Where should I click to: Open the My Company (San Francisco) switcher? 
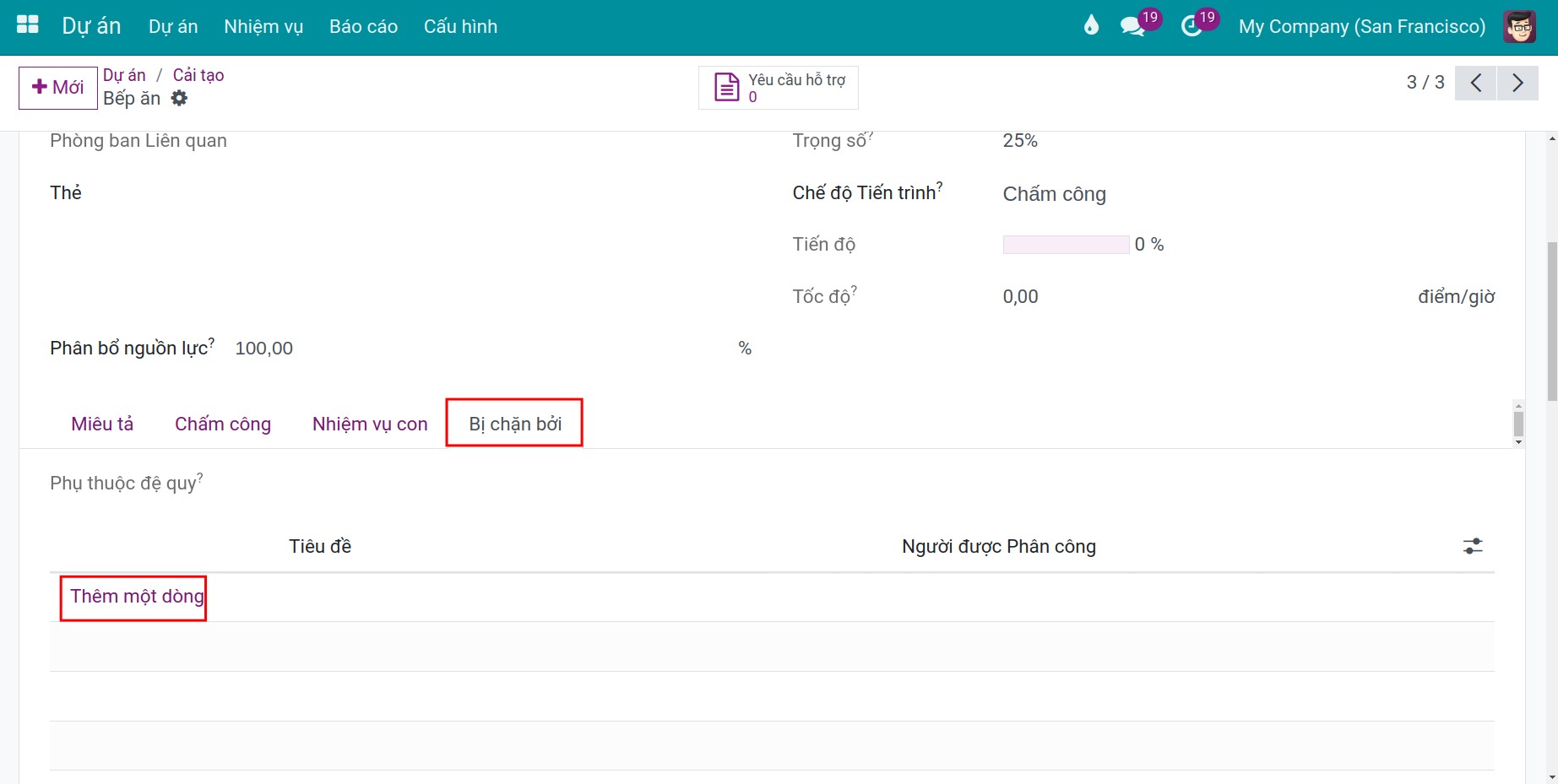1361,26
